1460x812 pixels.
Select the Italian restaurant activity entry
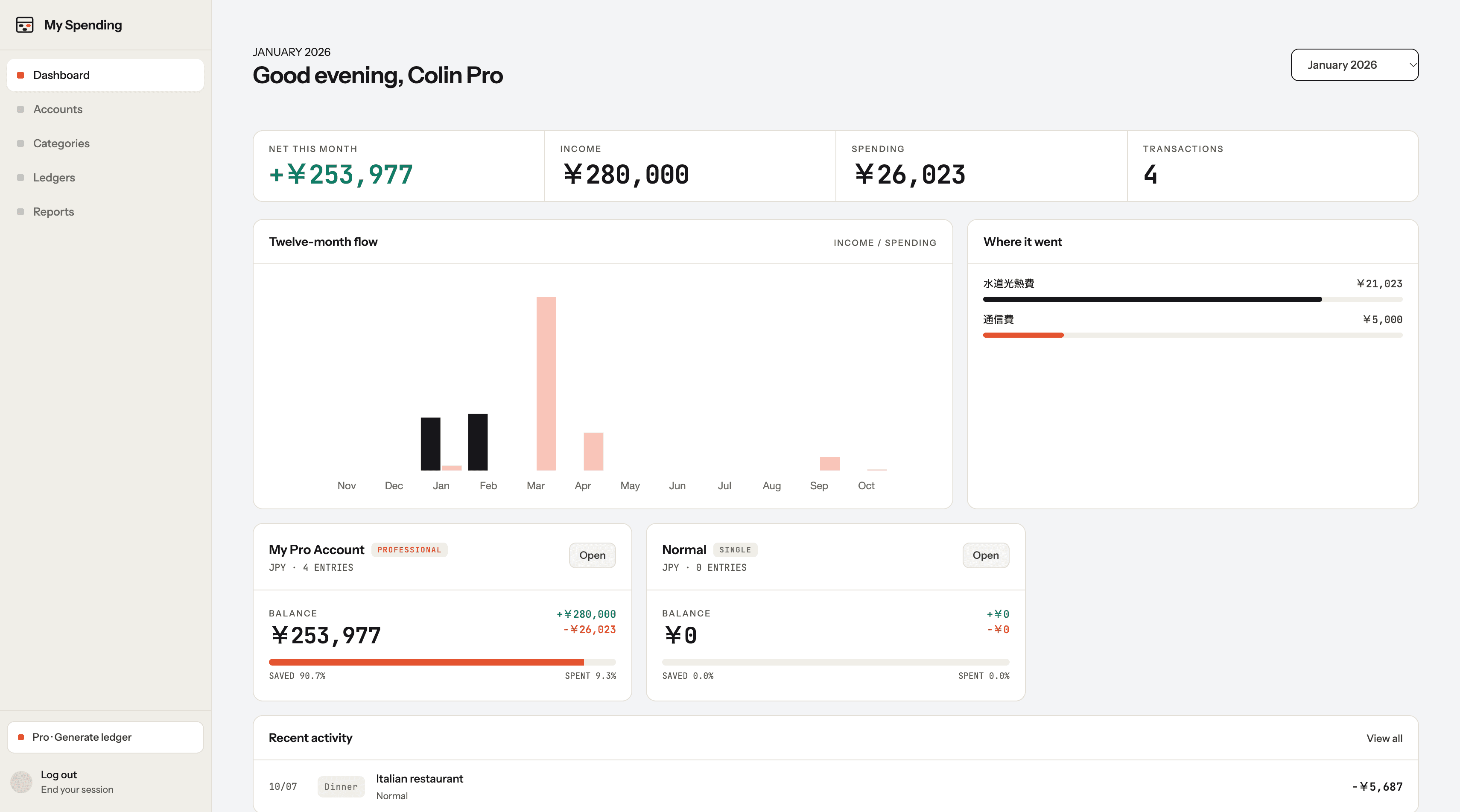835,786
